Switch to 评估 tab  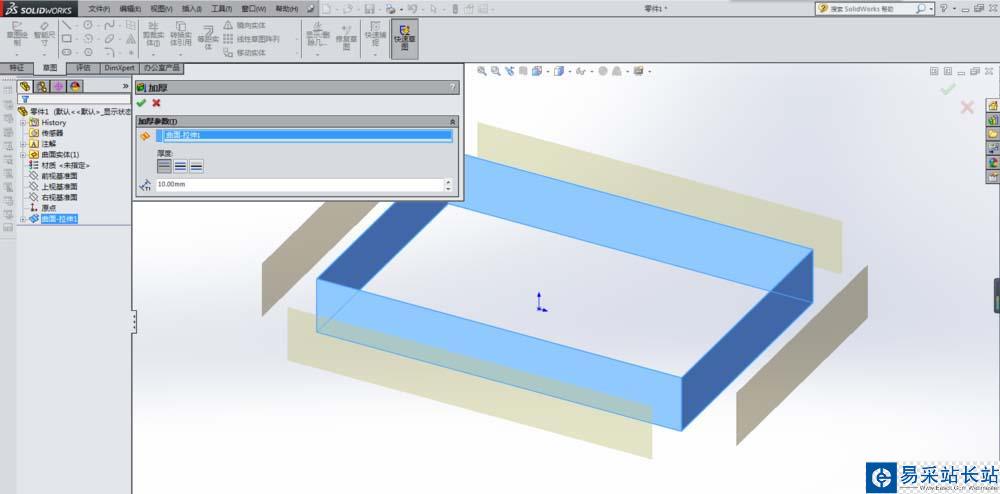tap(84, 68)
